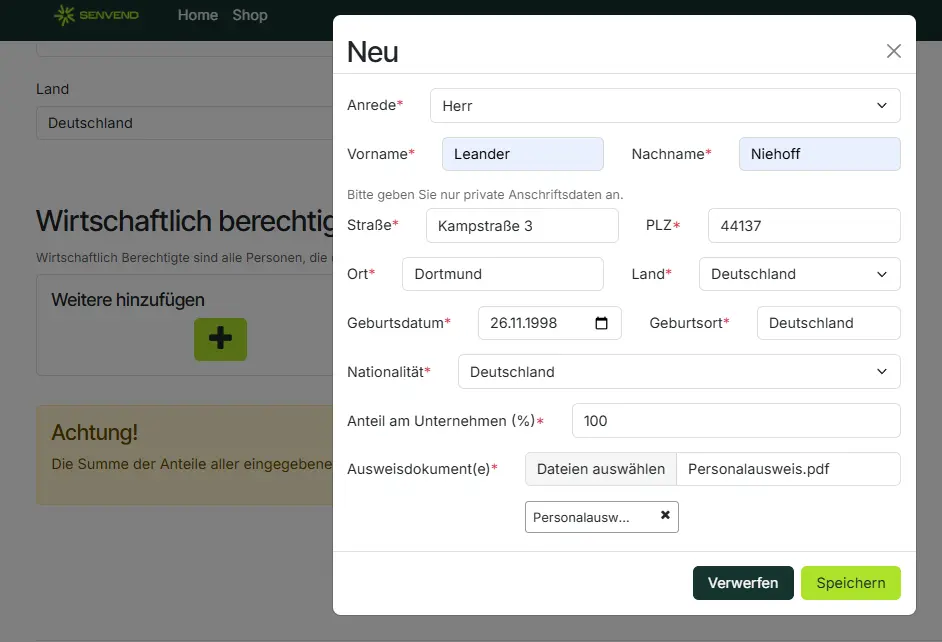
Task: Discard changes with Verwerfen
Action: pos(743,583)
